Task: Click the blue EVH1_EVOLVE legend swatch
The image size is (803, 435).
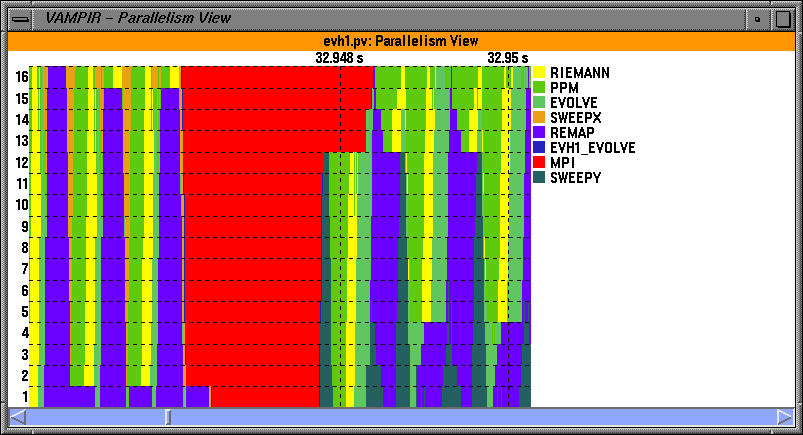Action: [539, 147]
